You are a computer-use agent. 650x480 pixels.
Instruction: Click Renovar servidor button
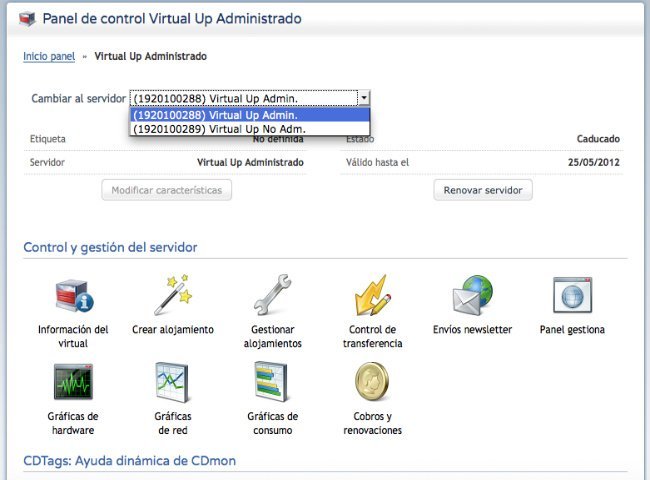pyautogui.click(x=483, y=190)
